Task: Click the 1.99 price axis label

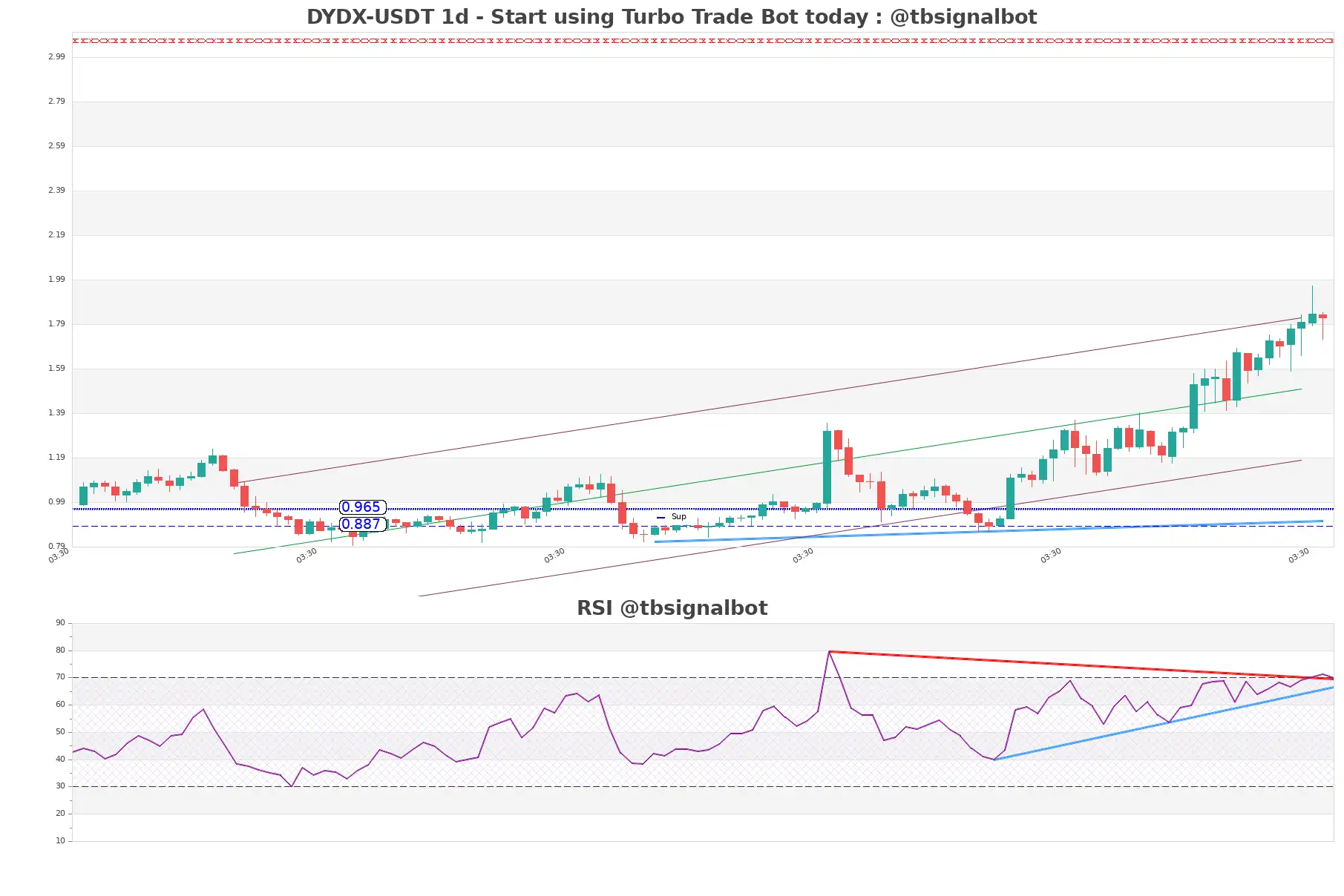Action: [56, 279]
